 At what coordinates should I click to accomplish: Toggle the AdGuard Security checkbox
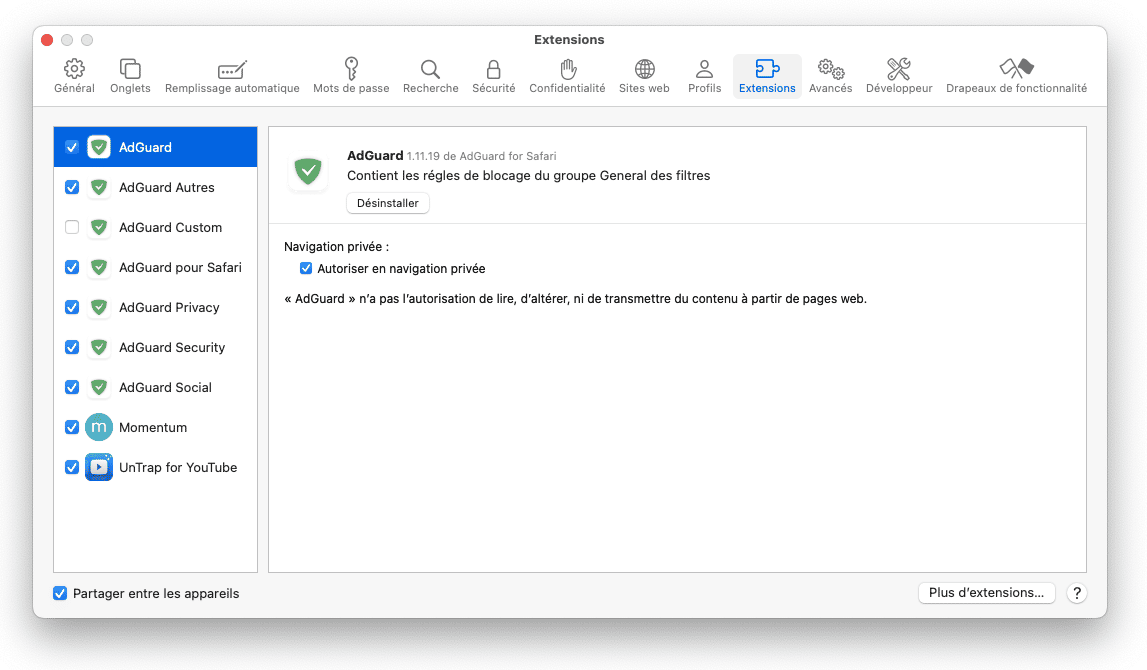[72, 347]
